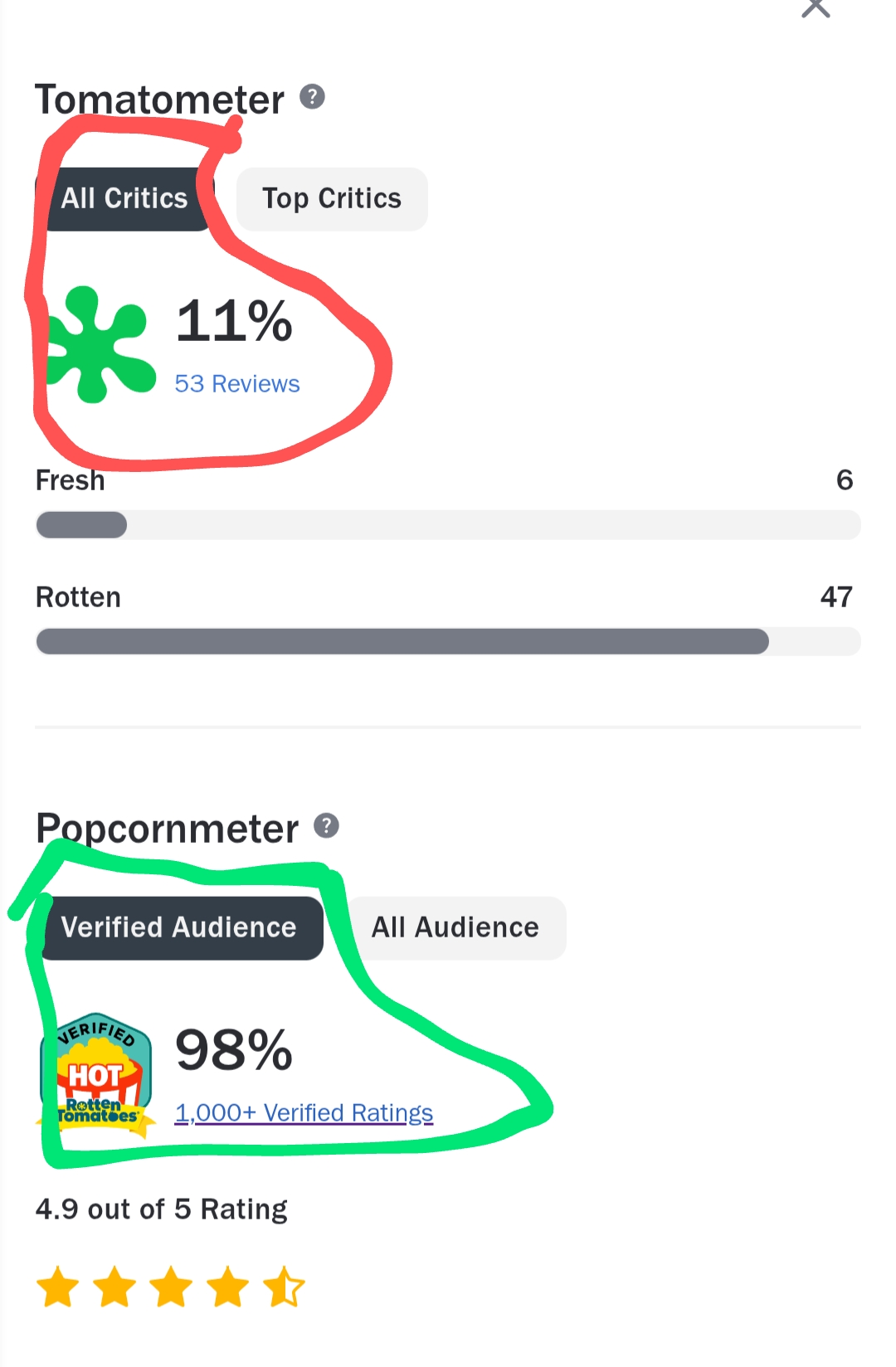Click the Rotten count of 47
The image size is (896, 1367).
(x=836, y=596)
